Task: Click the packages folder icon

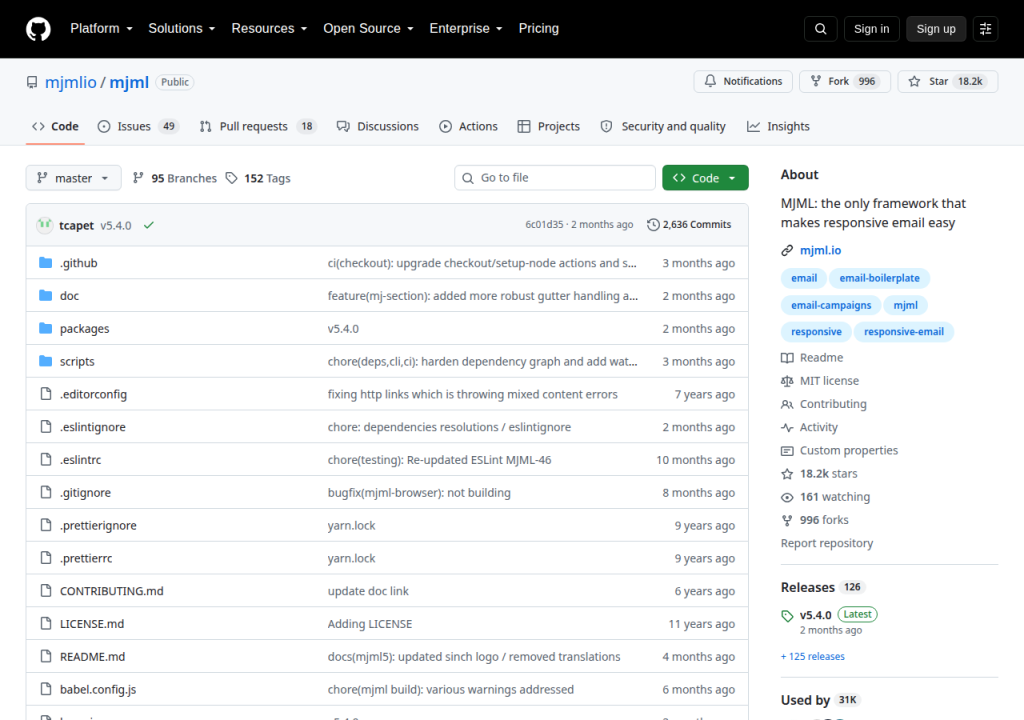Action: [46, 328]
